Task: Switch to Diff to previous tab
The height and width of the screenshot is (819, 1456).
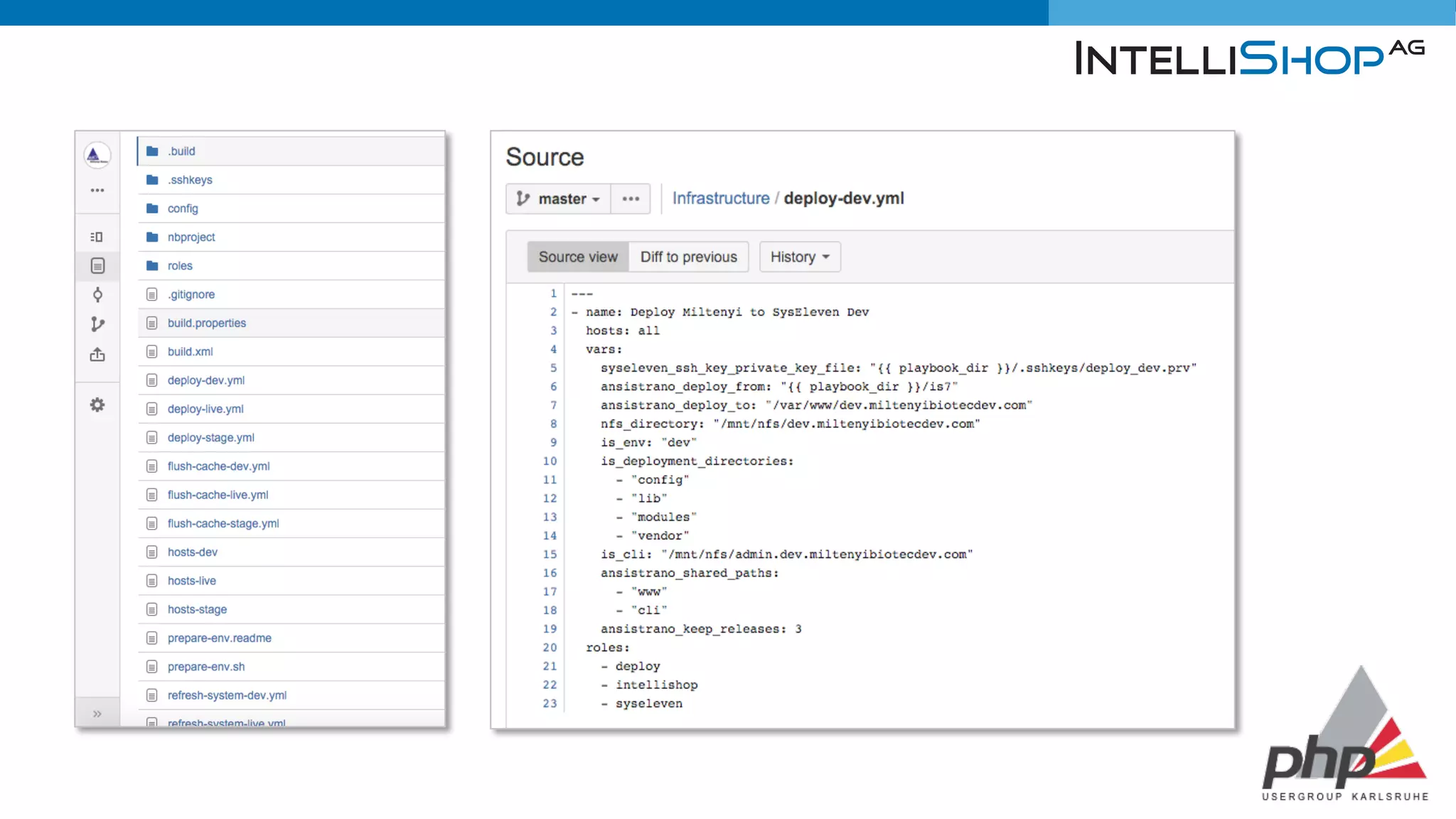Action: pyautogui.click(x=688, y=257)
